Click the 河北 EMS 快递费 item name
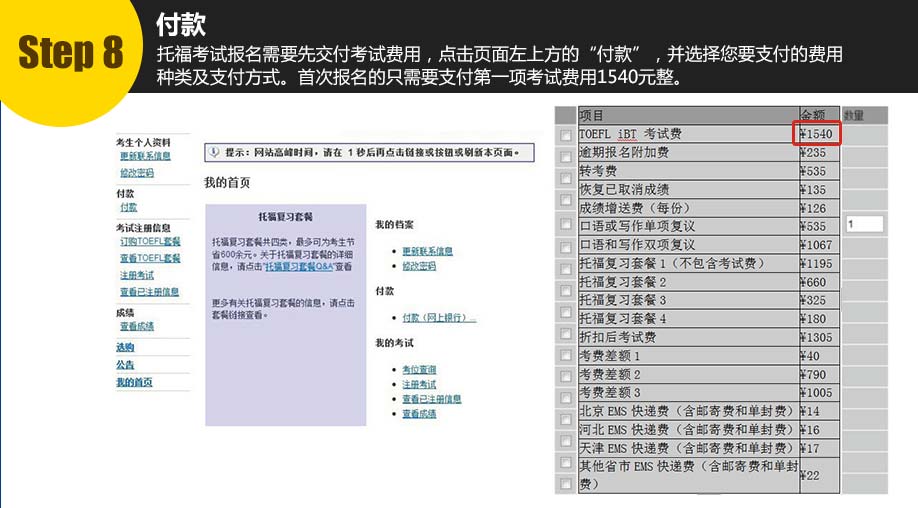The height and width of the screenshot is (508, 918). 688,430
